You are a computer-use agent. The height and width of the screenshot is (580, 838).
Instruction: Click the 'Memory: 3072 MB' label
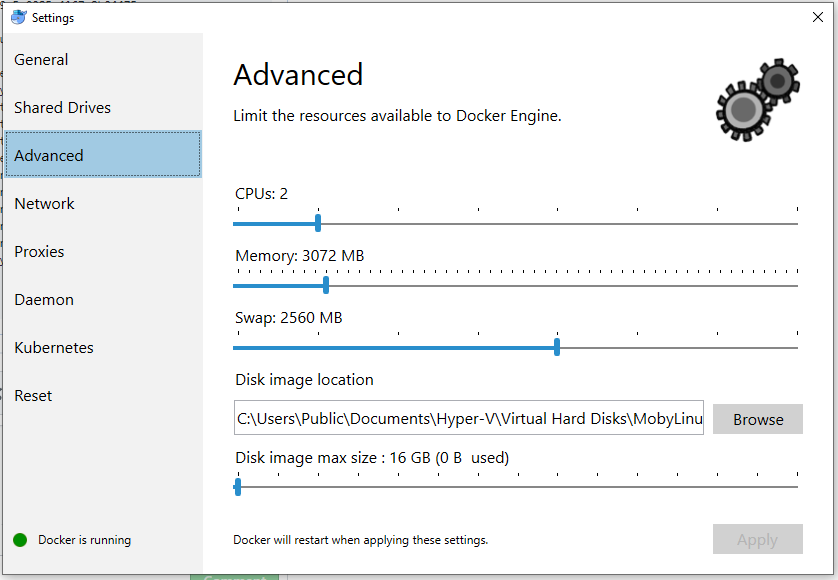coord(300,256)
